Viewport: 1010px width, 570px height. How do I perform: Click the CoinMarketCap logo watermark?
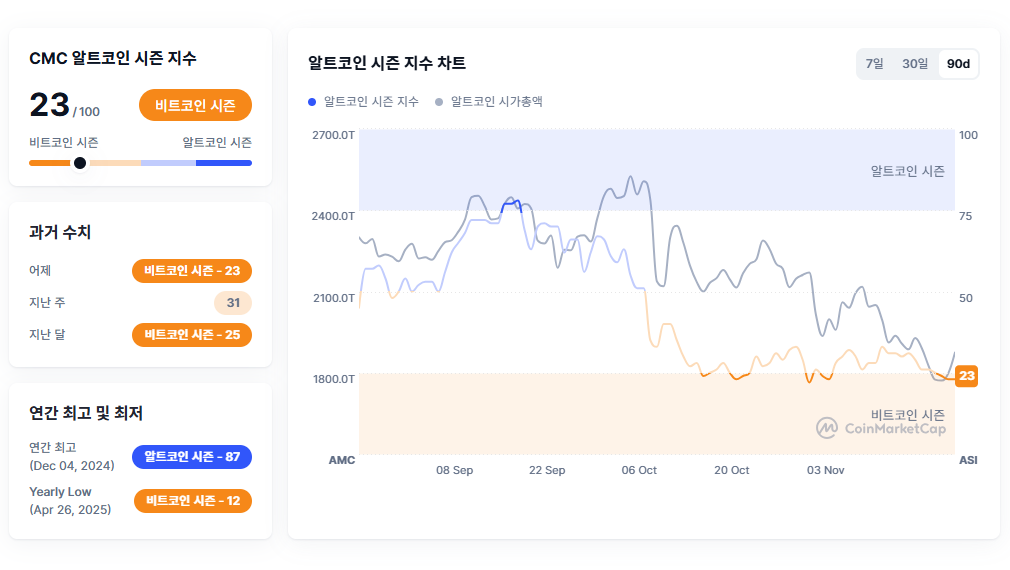pyautogui.click(x=881, y=429)
